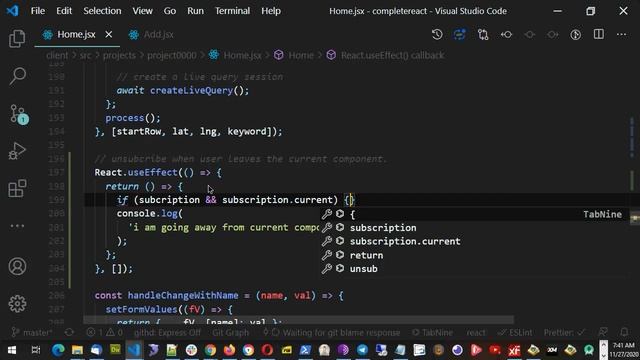Switch to the Add.jsx tab
This screenshot has height=360, width=640.
click(x=151, y=35)
